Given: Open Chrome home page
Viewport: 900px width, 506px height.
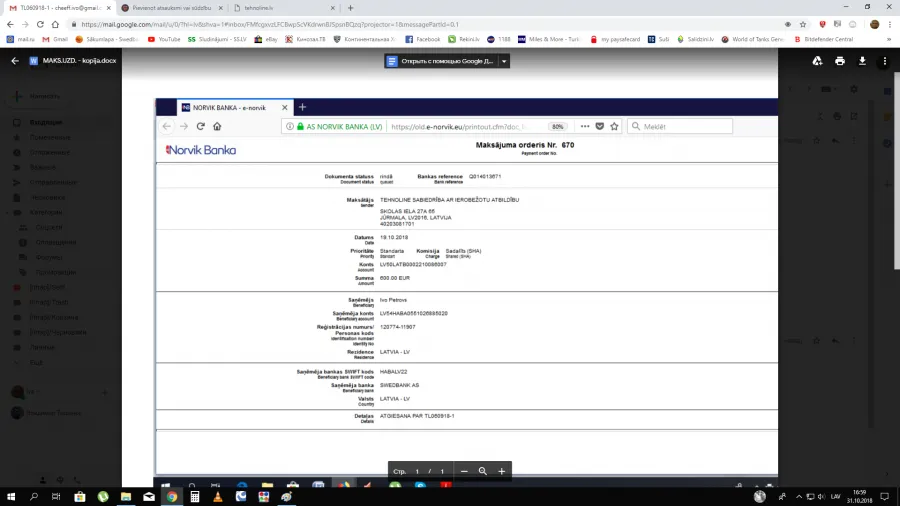Looking at the screenshot, I should pos(55,25).
